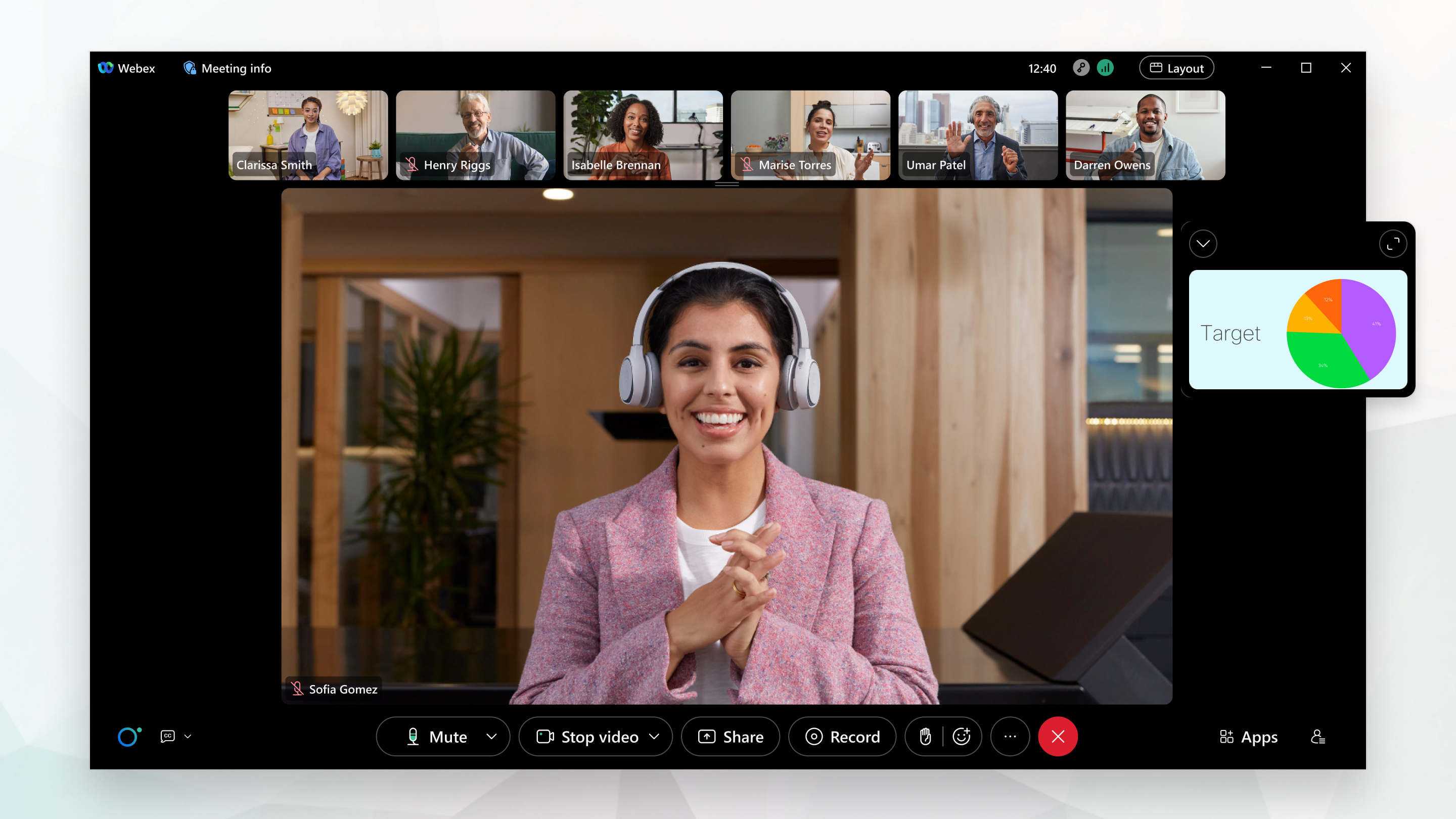Expand the Mute button dropdown arrow

pos(491,737)
